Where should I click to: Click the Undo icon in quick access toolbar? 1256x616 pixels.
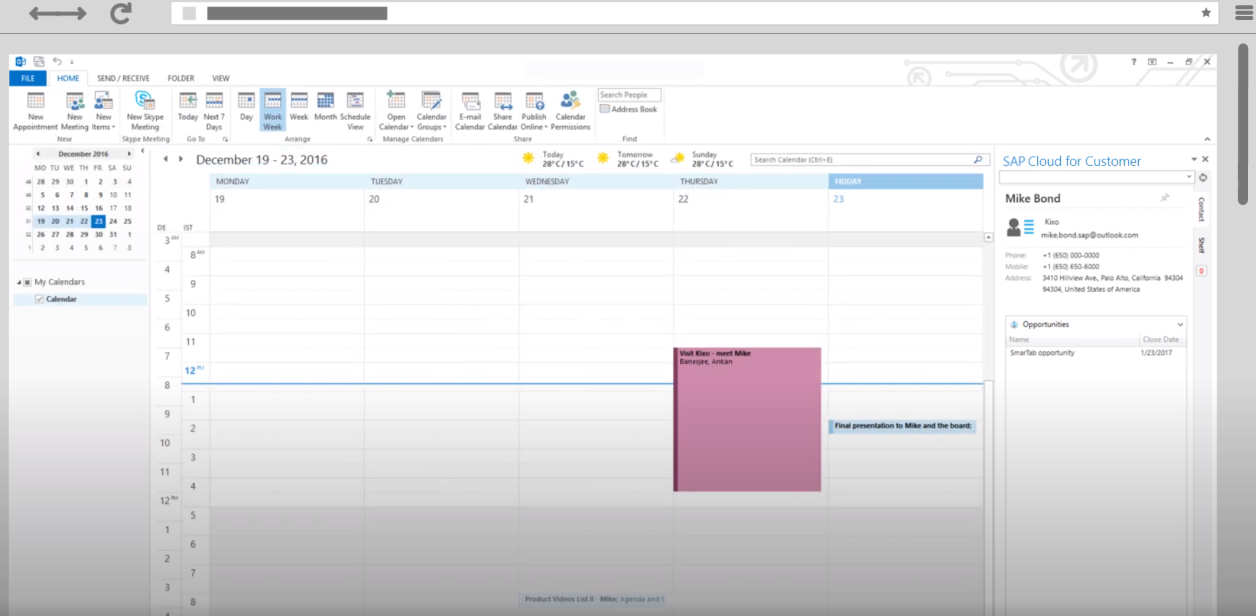pyautogui.click(x=57, y=61)
